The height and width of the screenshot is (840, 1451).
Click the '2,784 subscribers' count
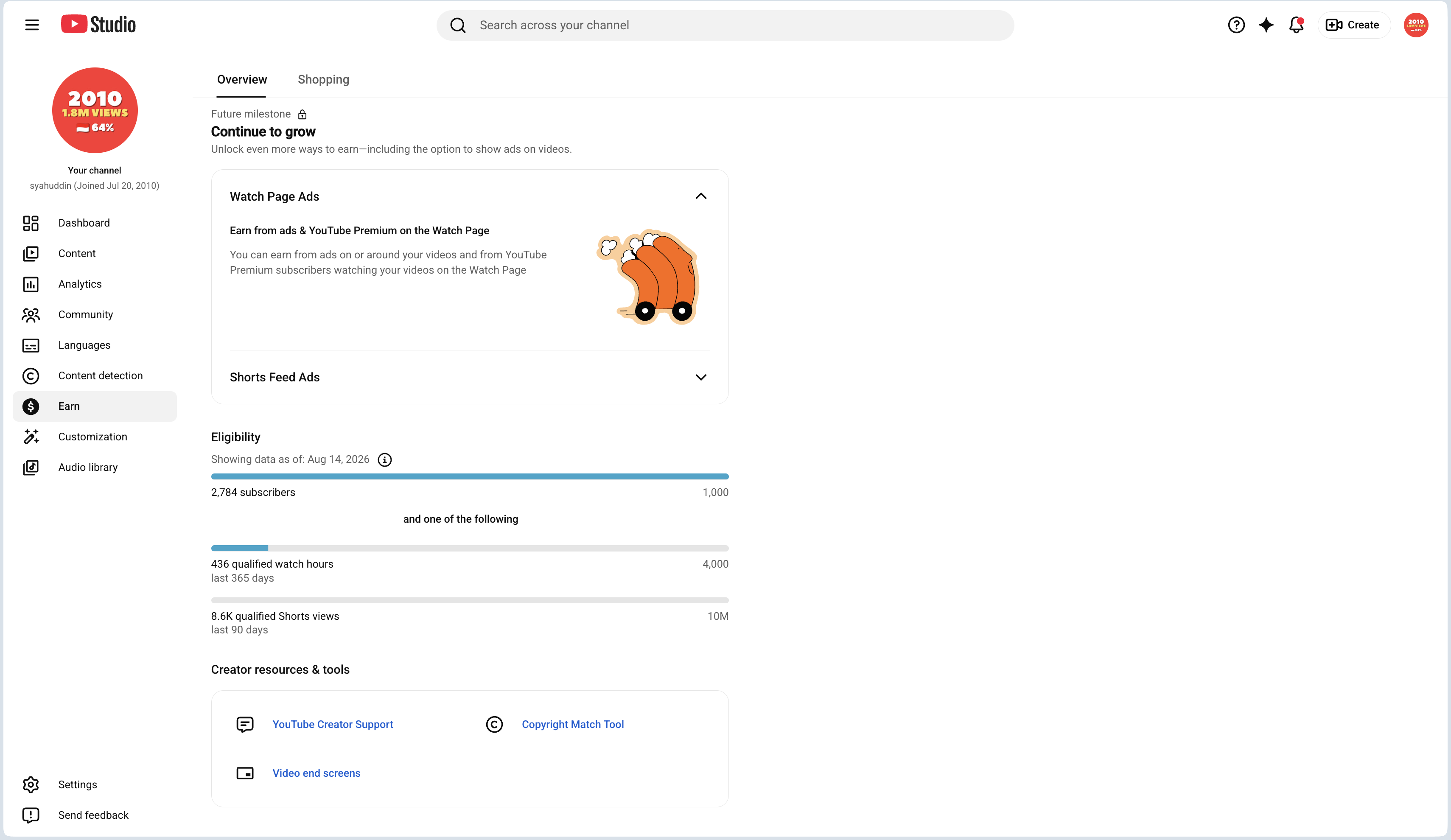coord(253,492)
